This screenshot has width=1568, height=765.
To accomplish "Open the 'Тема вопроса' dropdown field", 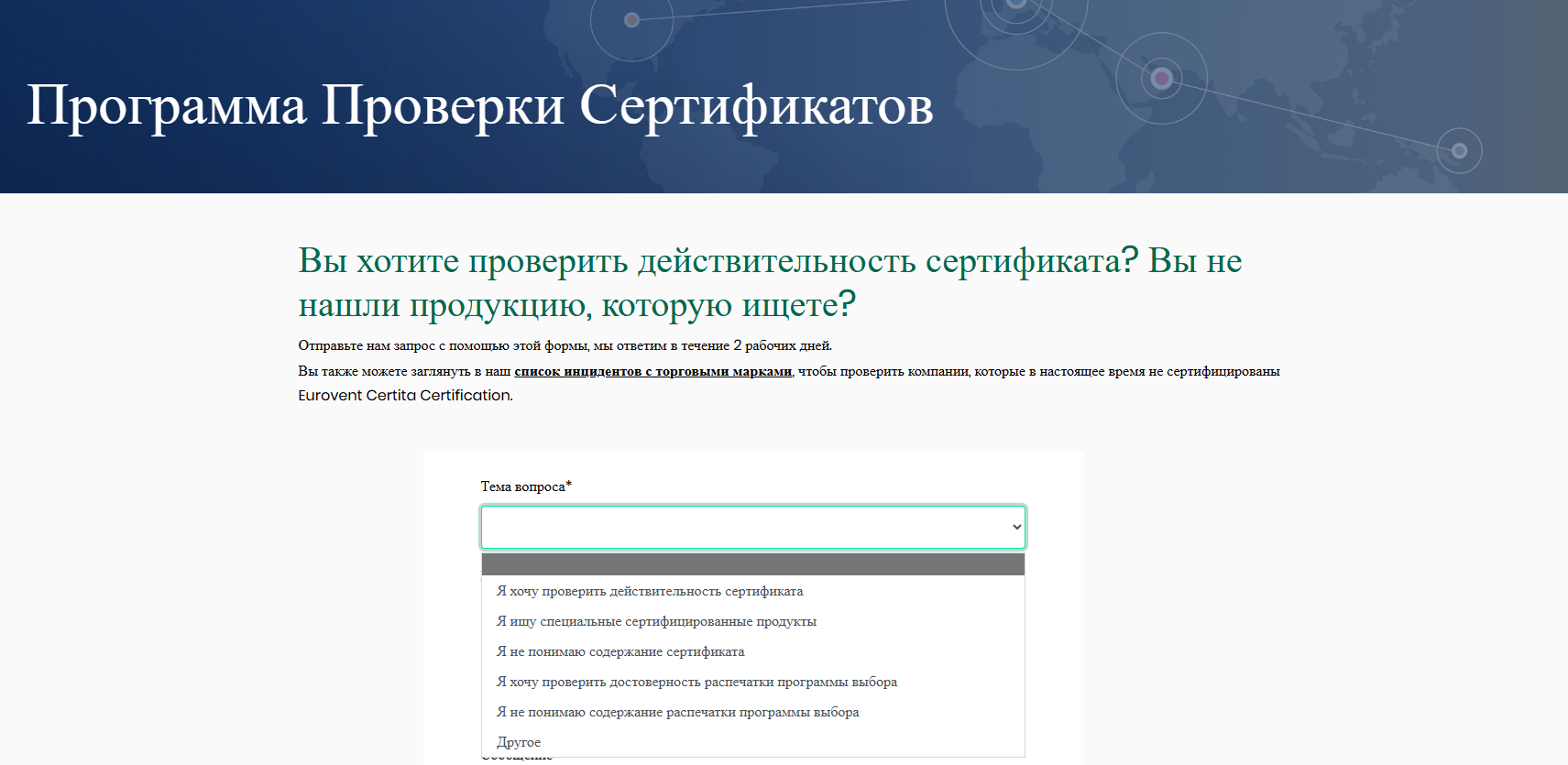I will point(752,527).
